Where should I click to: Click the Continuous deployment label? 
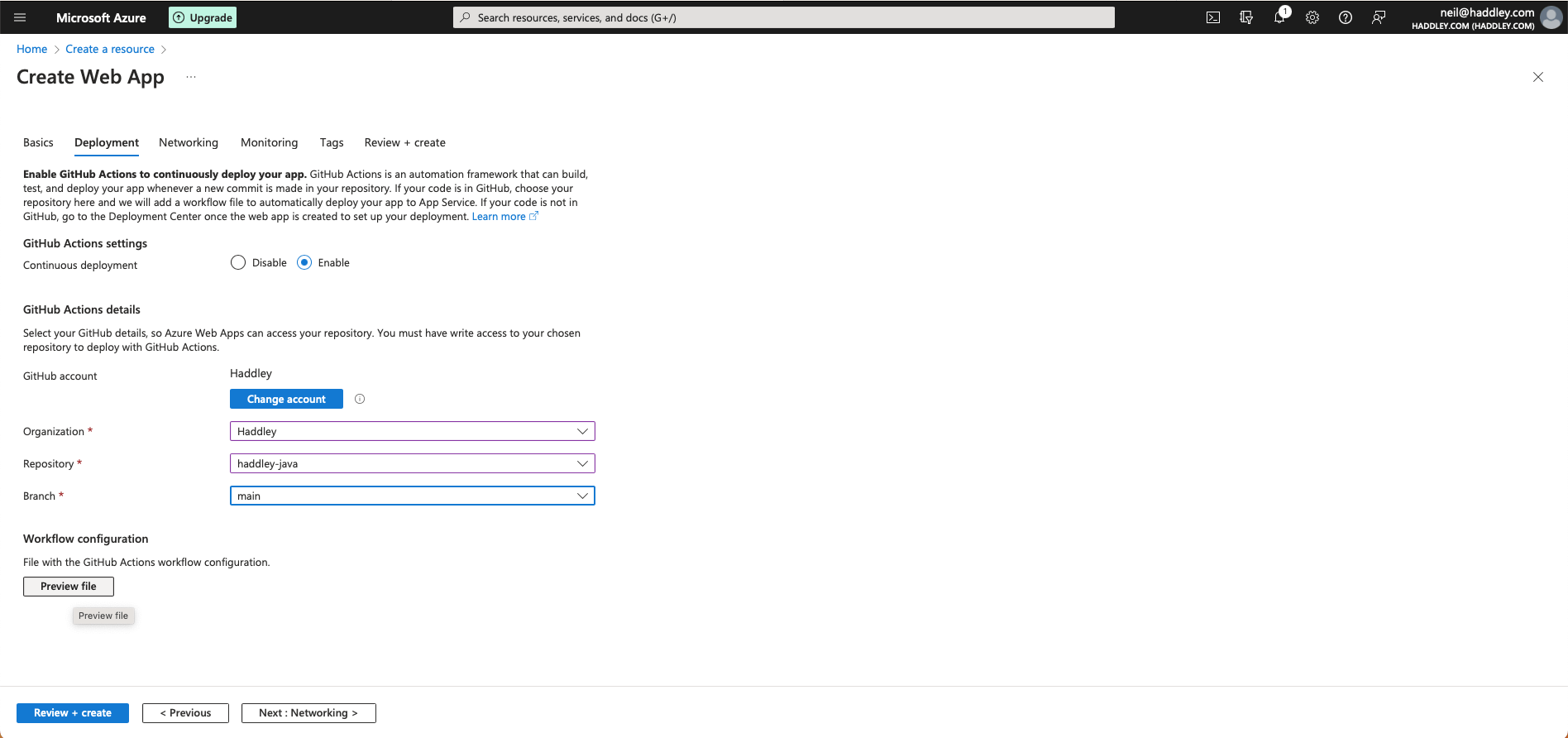tap(80, 266)
